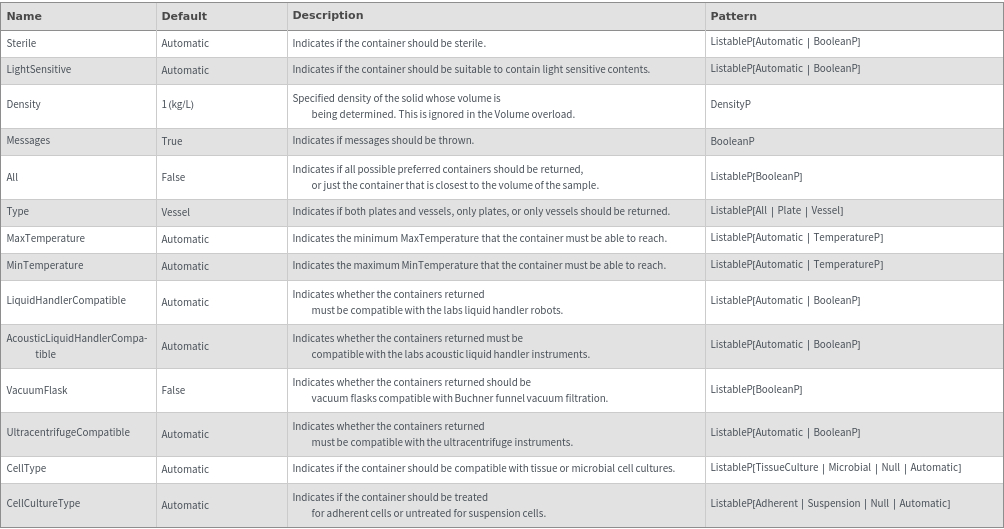This screenshot has width=1004, height=529.
Task: Click the Density default value 1 (kg/L)
Action: tap(178, 105)
